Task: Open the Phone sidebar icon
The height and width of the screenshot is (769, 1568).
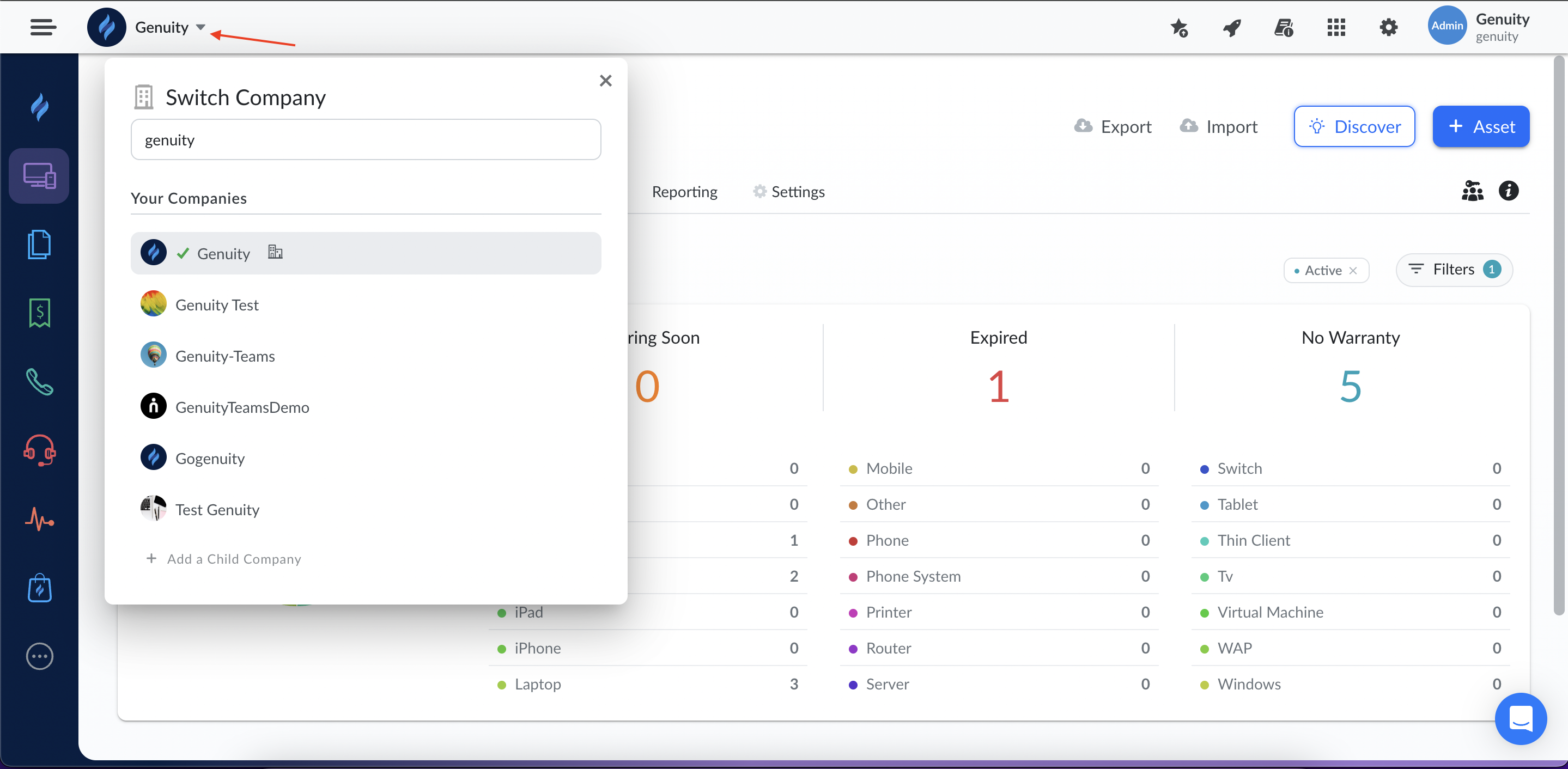Action: point(40,382)
